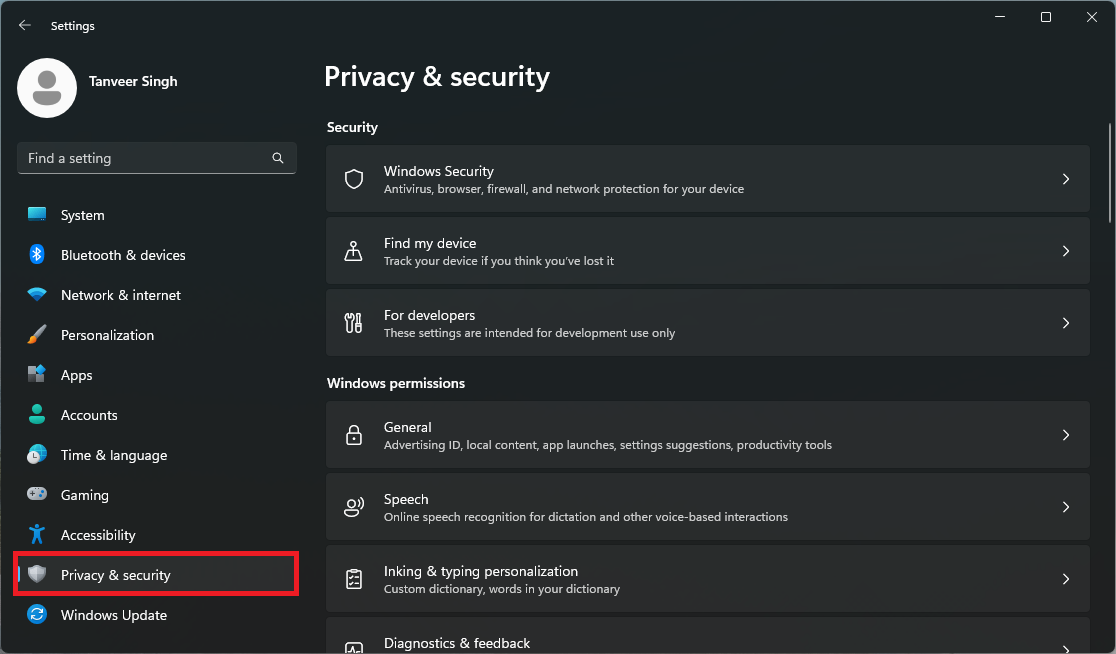1116x654 pixels.
Task: Open the Find my device settings page
Action: pyautogui.click(x=700, y=250)
